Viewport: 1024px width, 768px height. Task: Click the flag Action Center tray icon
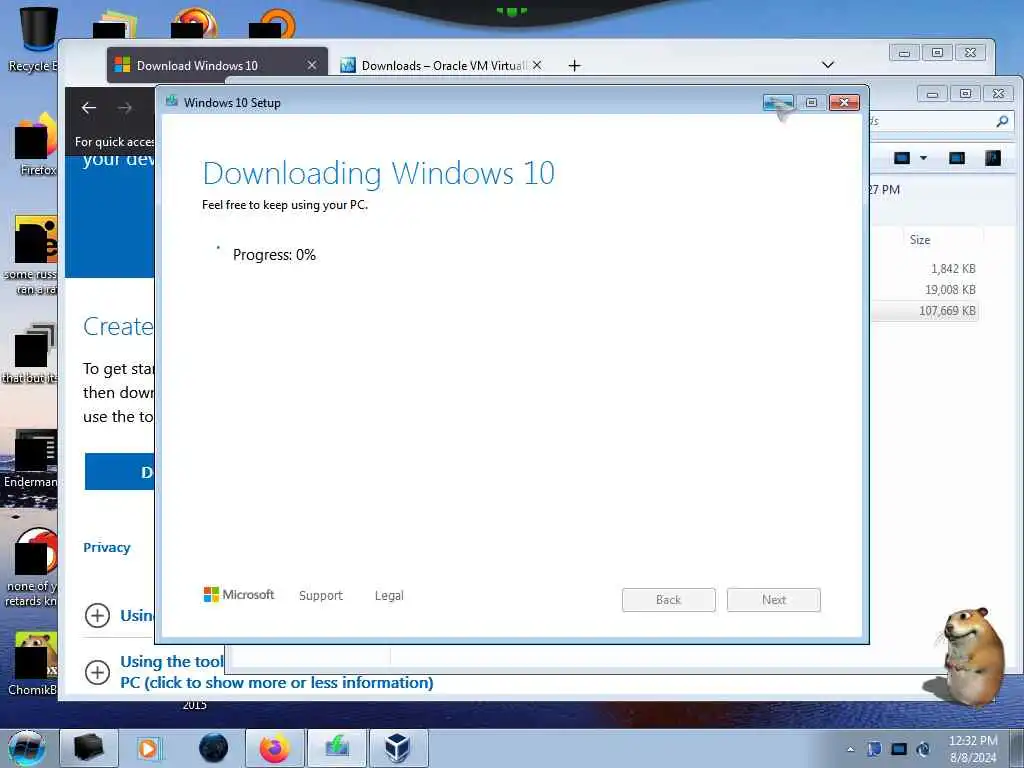874,749
